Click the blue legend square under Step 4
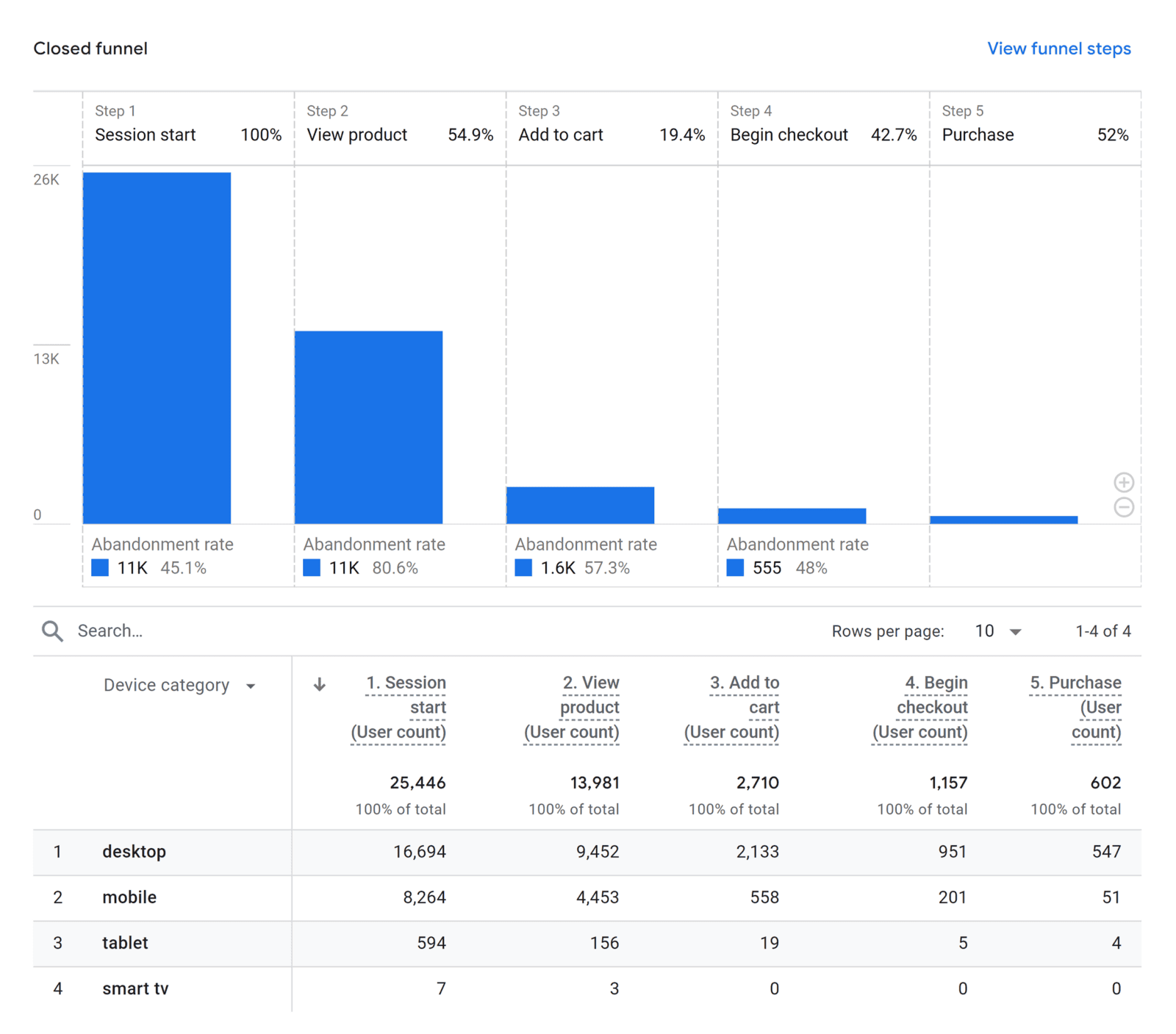This screenshot has width=1176, height=1034. pos(735,567)
